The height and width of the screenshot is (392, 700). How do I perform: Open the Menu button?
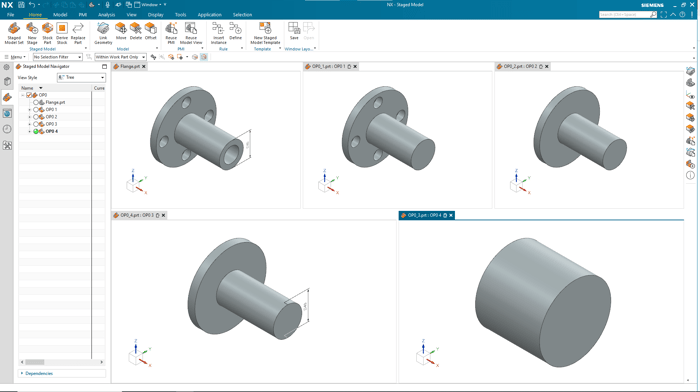(x=15, y=57)
